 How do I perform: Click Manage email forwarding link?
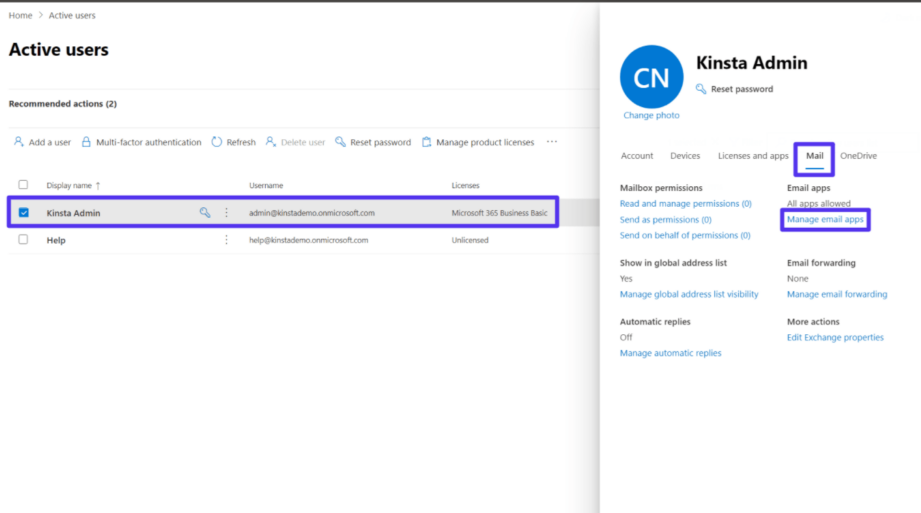pyautogui.click(x=837, y=294)
